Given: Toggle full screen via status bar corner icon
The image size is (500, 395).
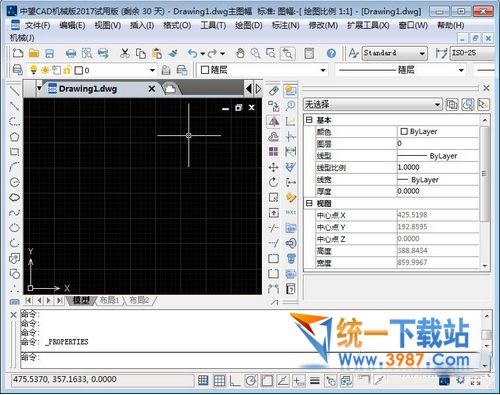Looking at the screenshot, I should tap(476, 380).
